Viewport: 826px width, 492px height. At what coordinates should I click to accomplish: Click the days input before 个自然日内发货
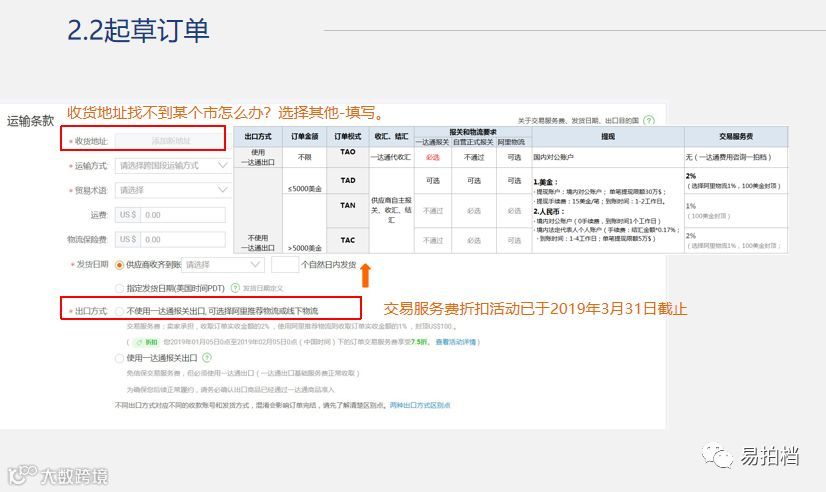point(284,264)
